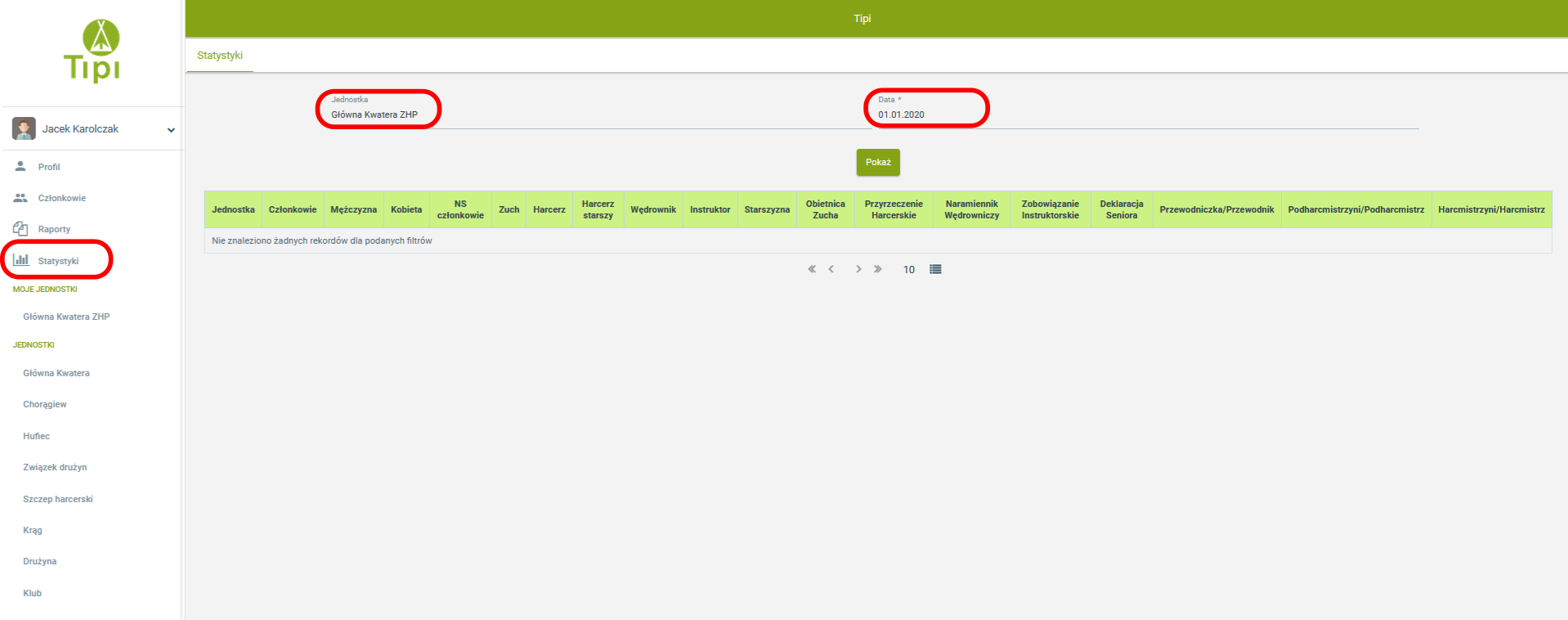Open the Członkowie page

[61, 198]
